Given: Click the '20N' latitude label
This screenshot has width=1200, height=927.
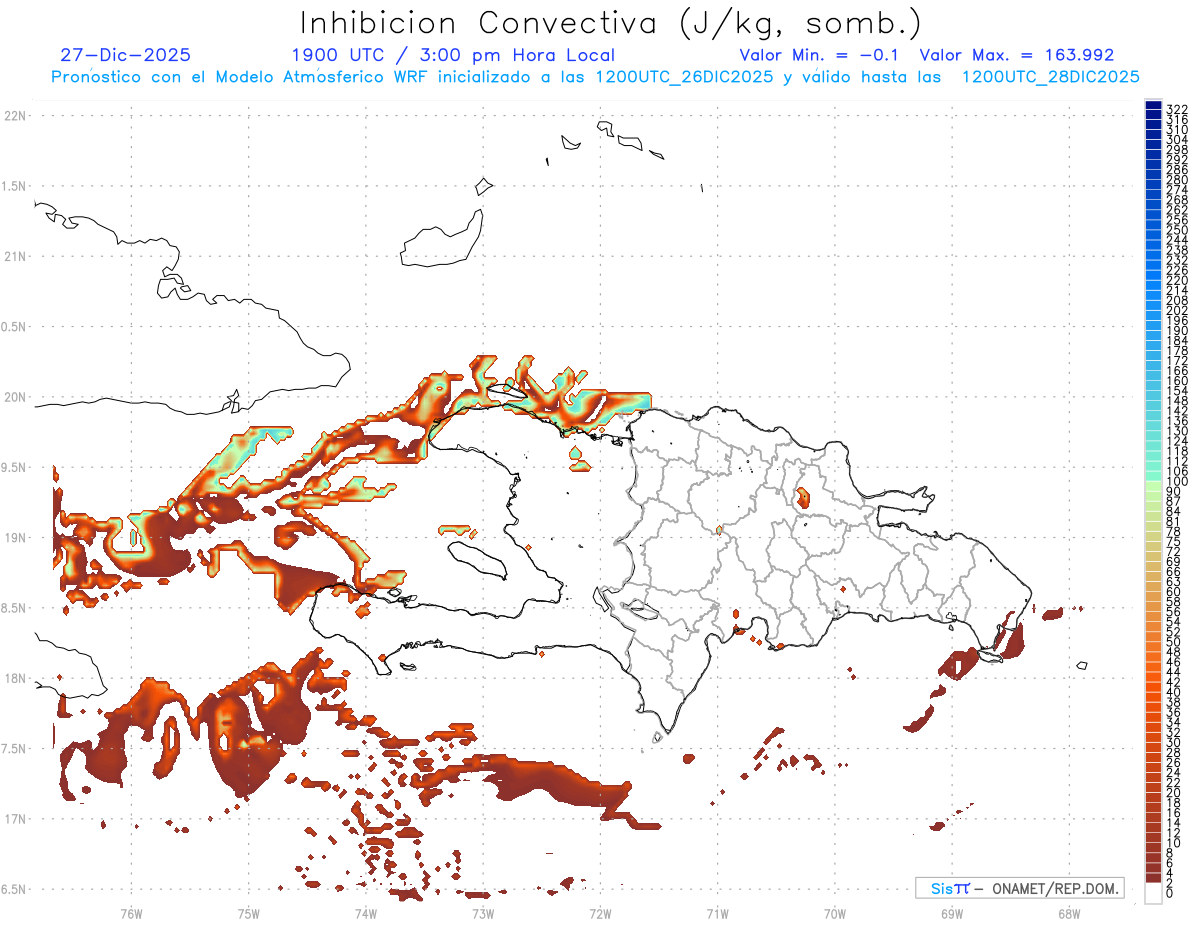Looking at the screenshot, I should (15, 397).
